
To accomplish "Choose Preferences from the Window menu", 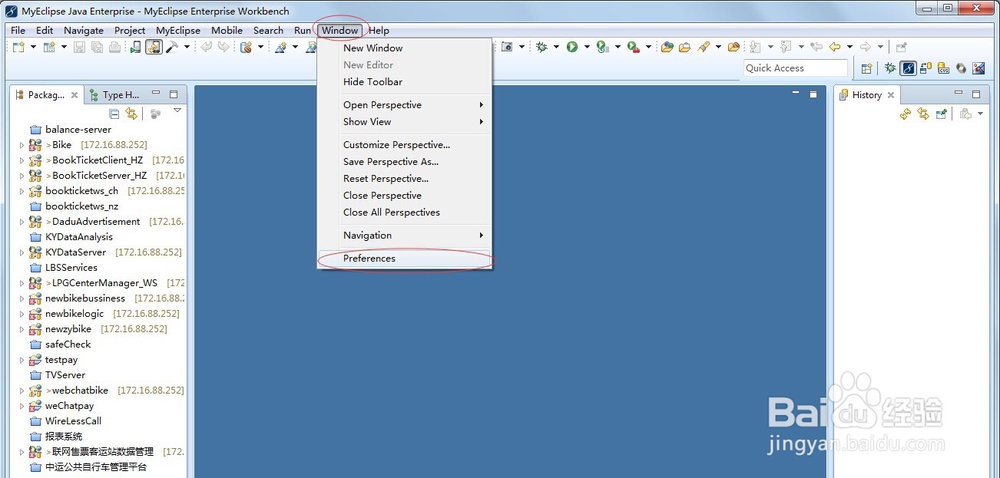I will tap(404, 258).
